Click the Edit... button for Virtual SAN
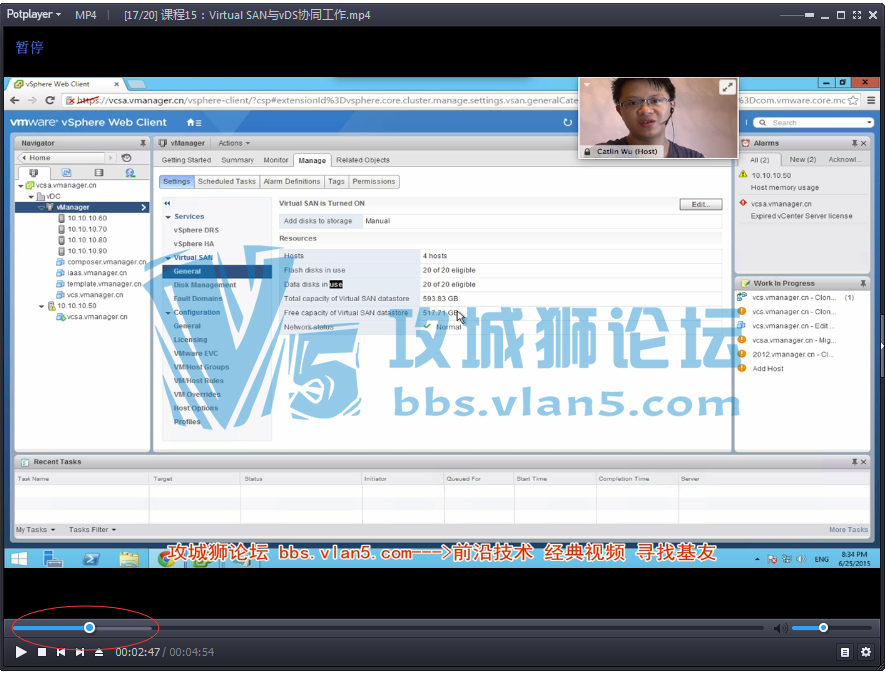 point(701,204)
